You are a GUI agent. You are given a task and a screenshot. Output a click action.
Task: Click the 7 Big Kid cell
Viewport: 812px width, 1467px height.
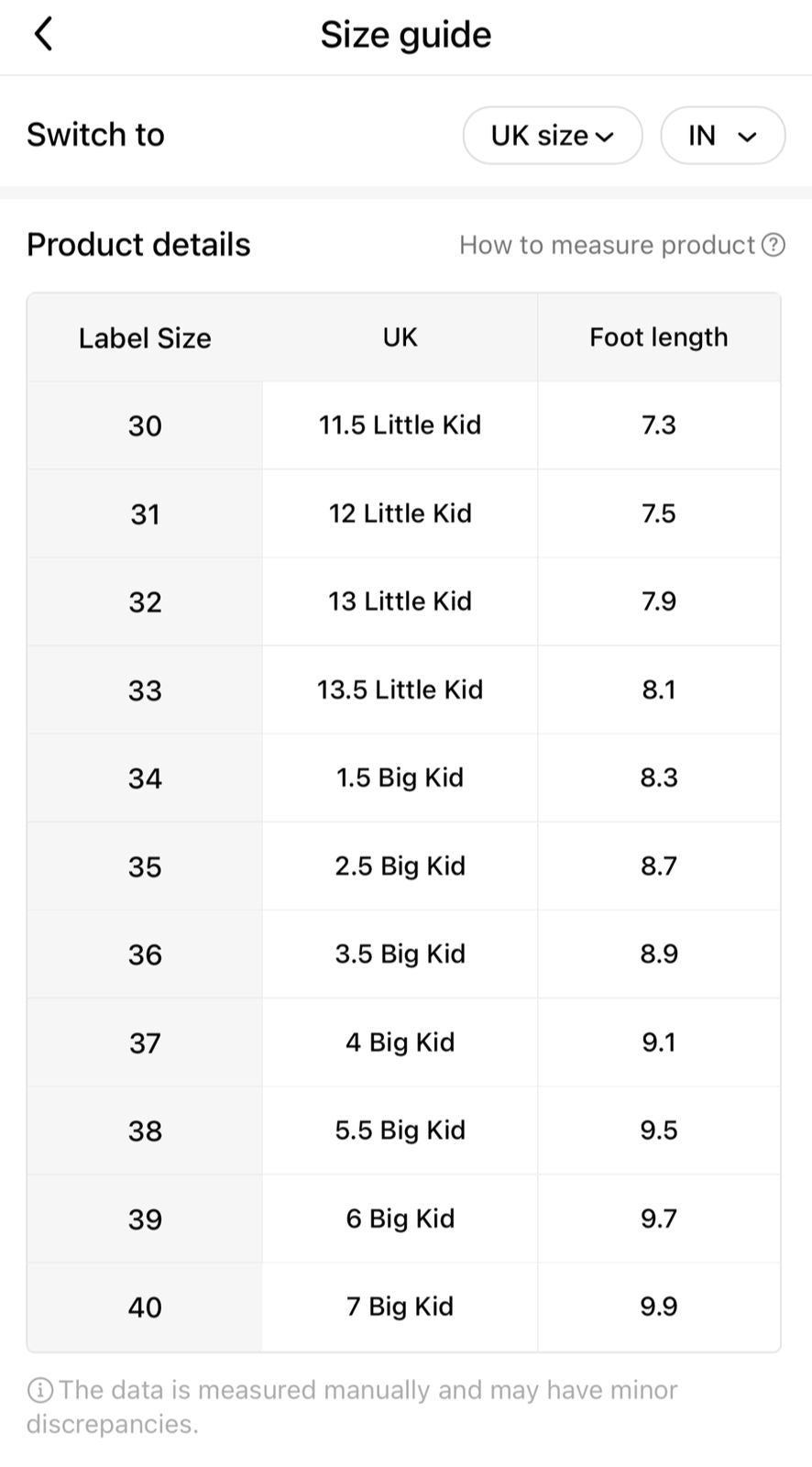[401, 1307]
